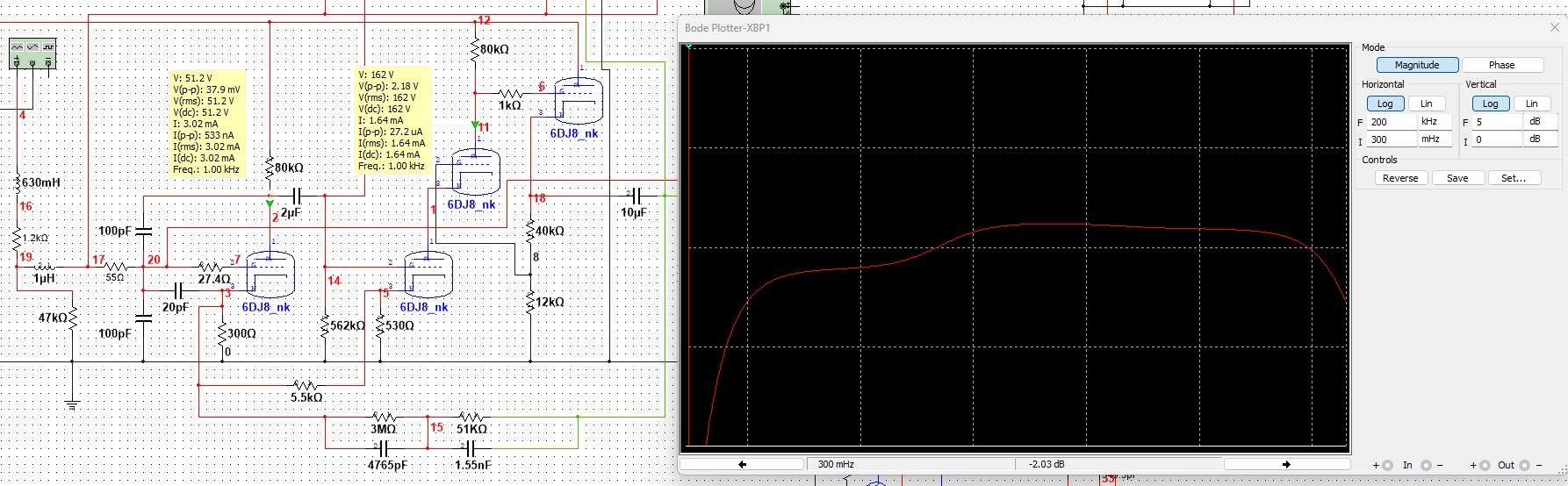
Task: Select the 47kΩ resistor
Action: point(73,318)
